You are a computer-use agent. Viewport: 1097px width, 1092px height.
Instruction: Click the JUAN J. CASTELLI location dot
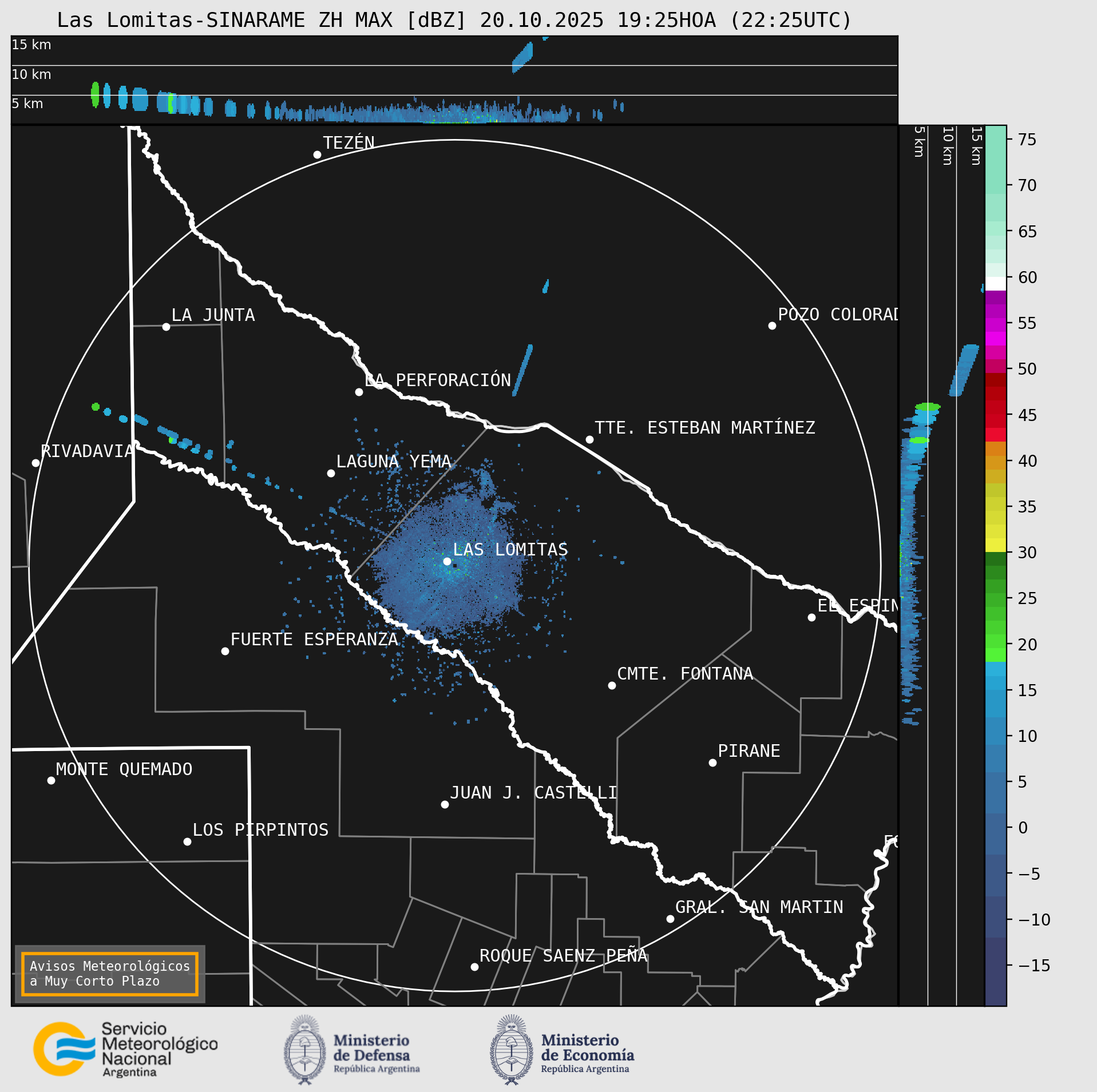click(x=445, y=804)
